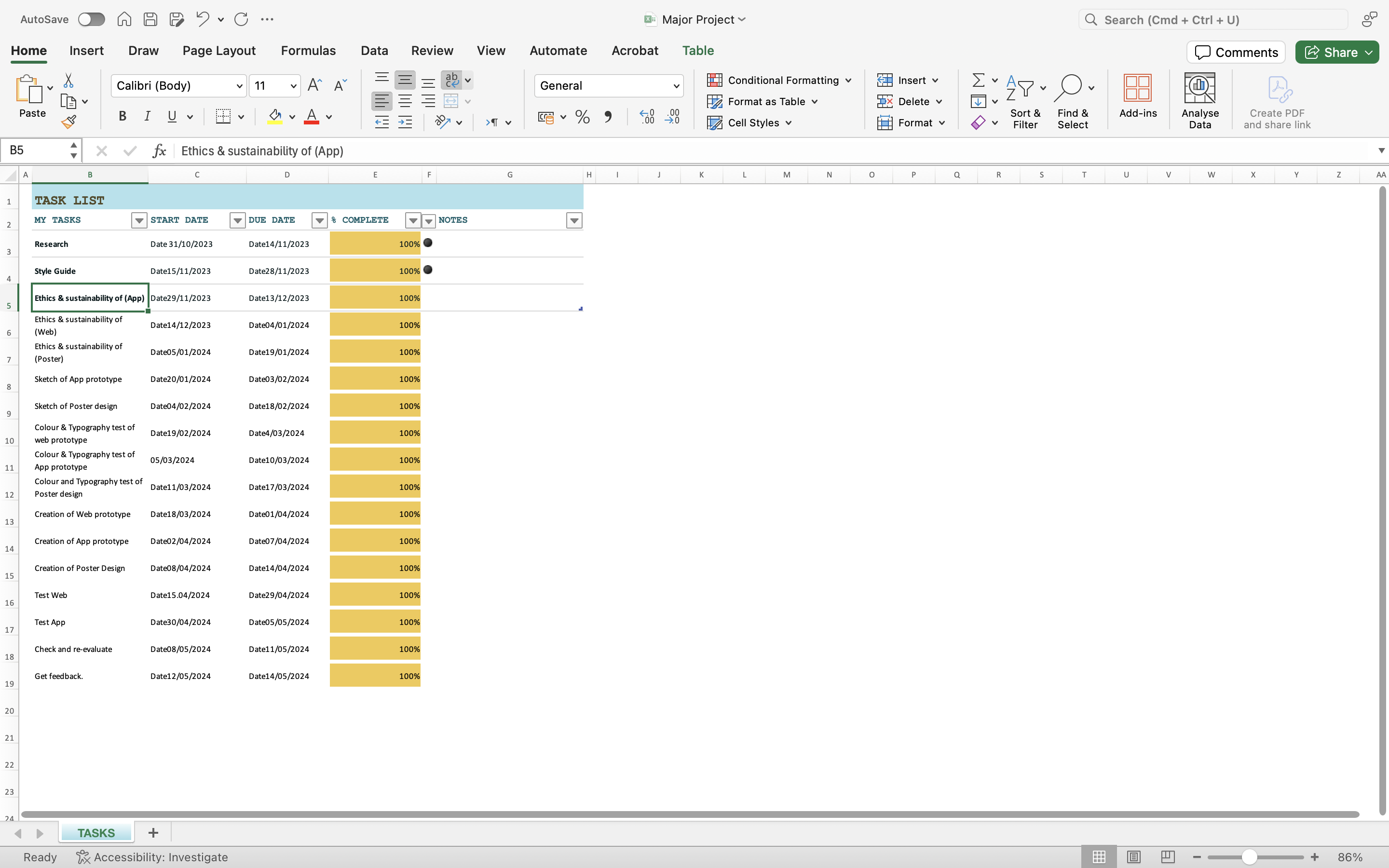Click the Comments button
The image size is (1389, 868).
(x=1236, y=52)
